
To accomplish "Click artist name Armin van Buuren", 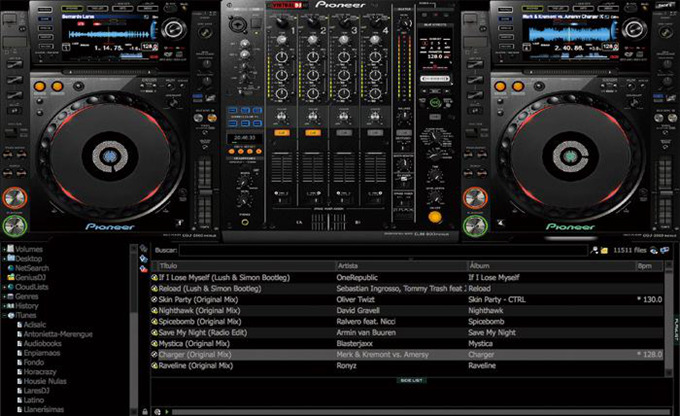I will point(366,333).
